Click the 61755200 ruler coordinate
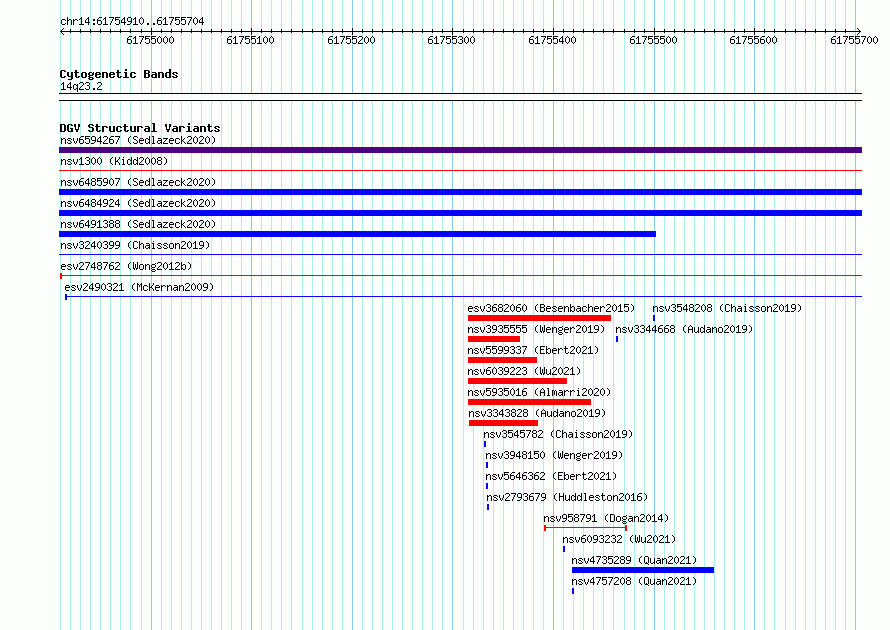Screen dimensions: 890x630 (x=351, y=40)
